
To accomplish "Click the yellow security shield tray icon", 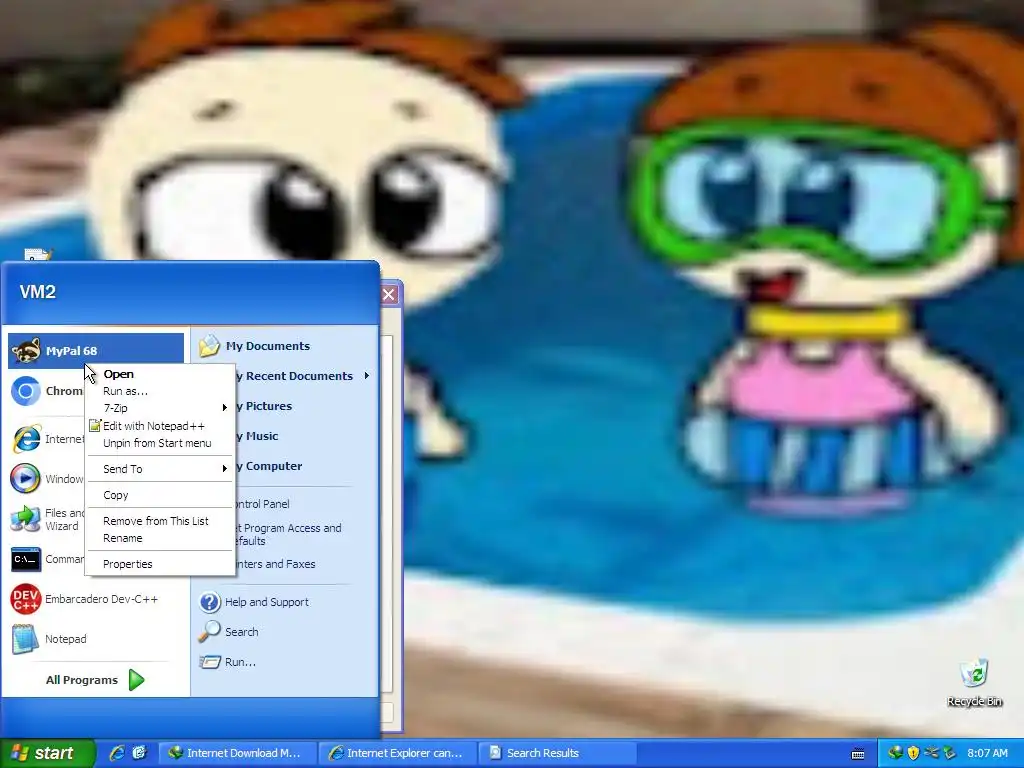I will point(914,753).
